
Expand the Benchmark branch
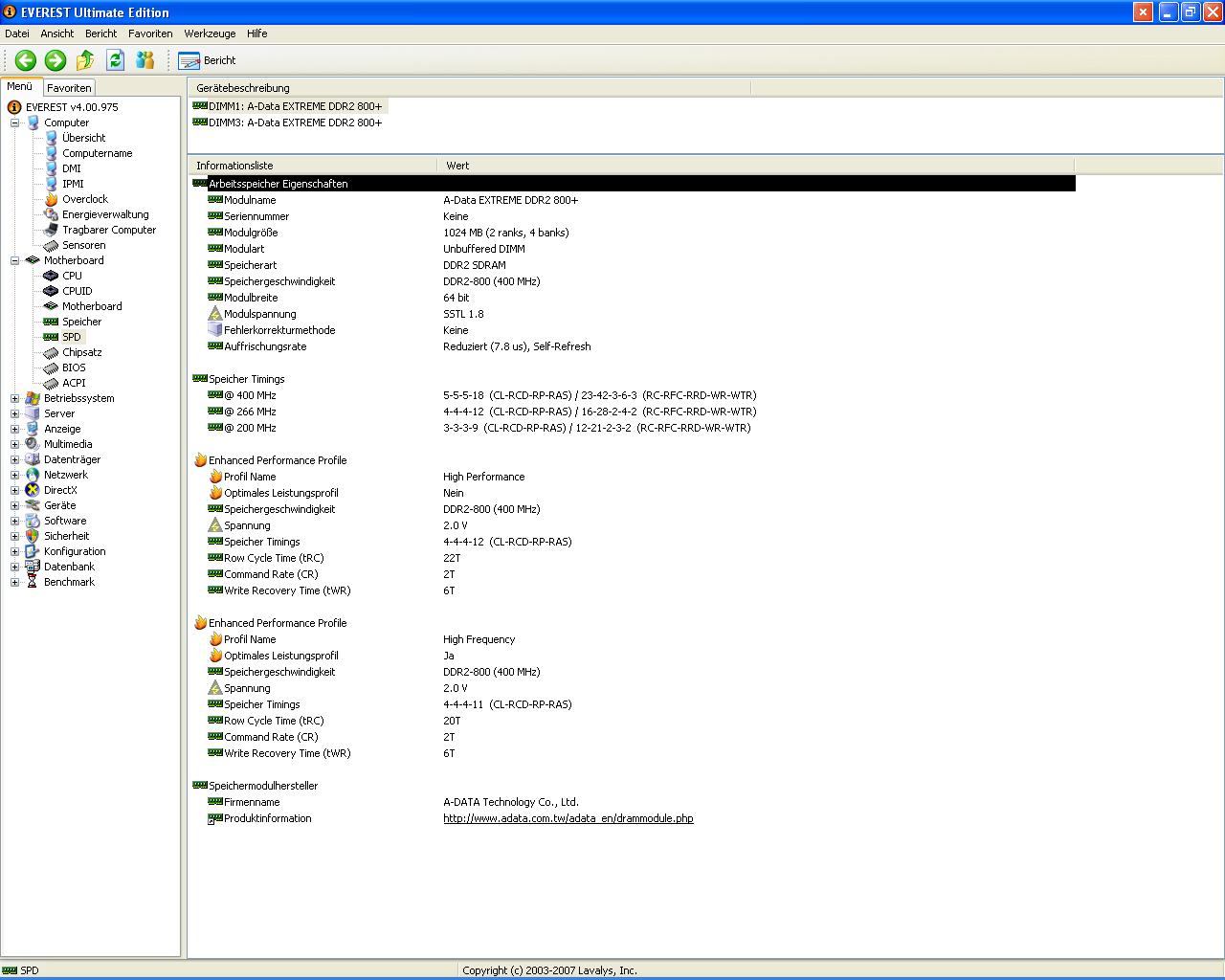point(14,582)
